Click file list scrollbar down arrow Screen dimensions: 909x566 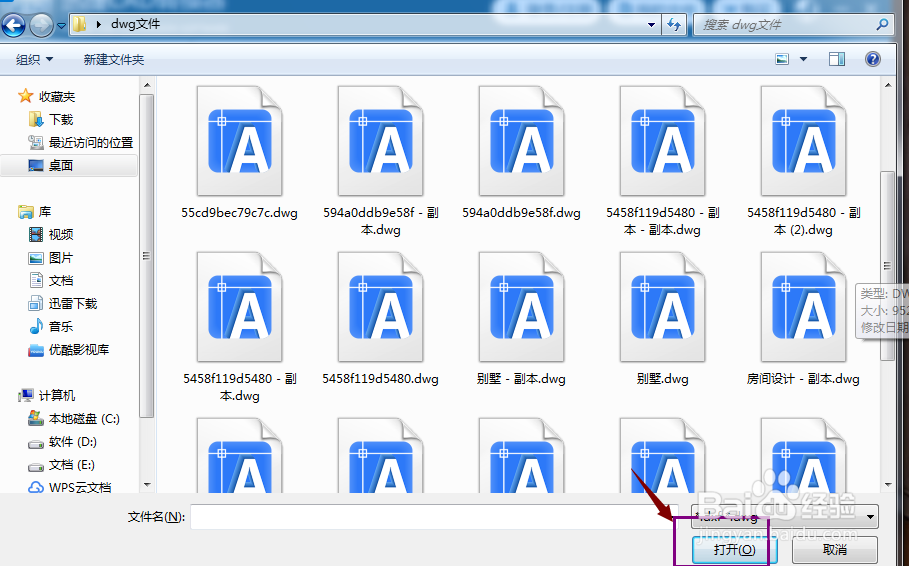pos(888,485)
